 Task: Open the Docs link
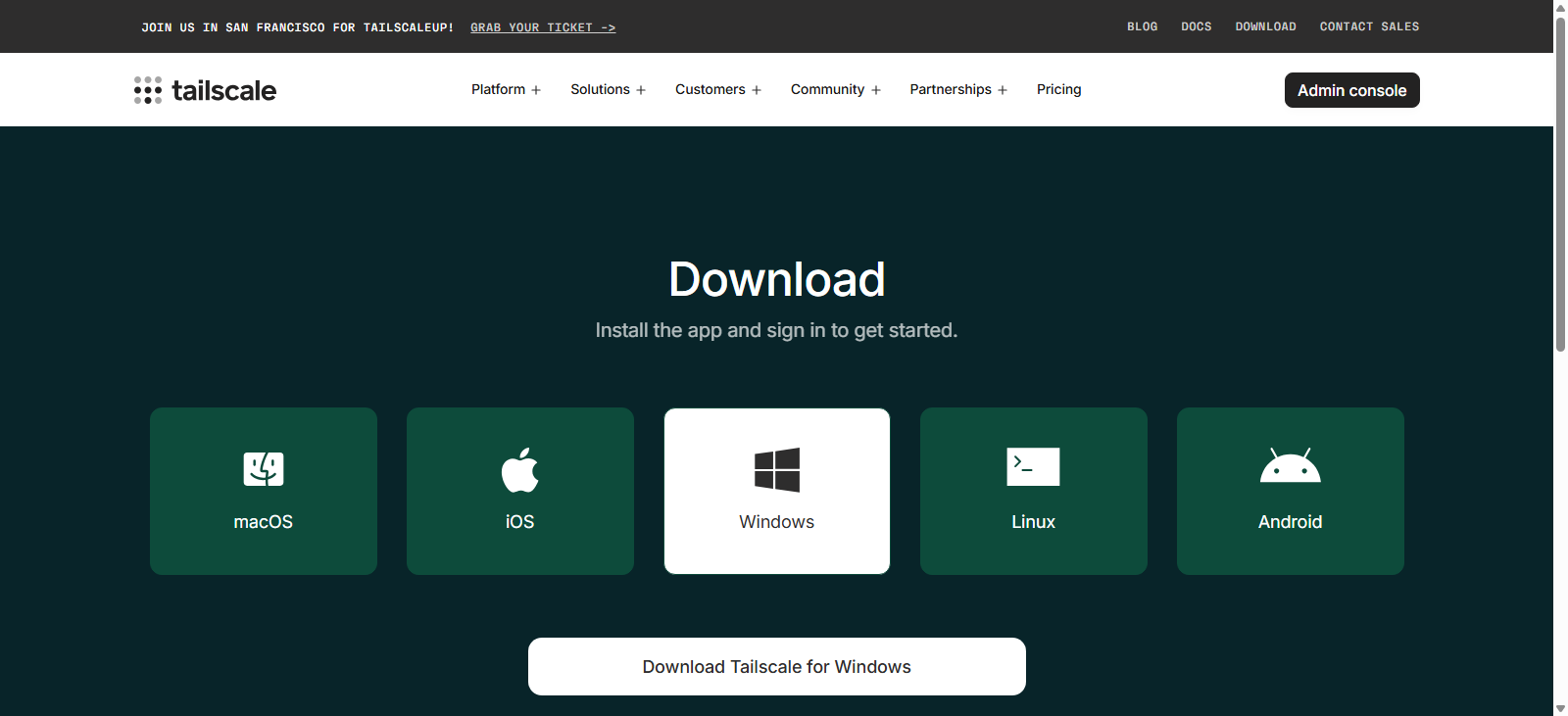point(1197,26)
